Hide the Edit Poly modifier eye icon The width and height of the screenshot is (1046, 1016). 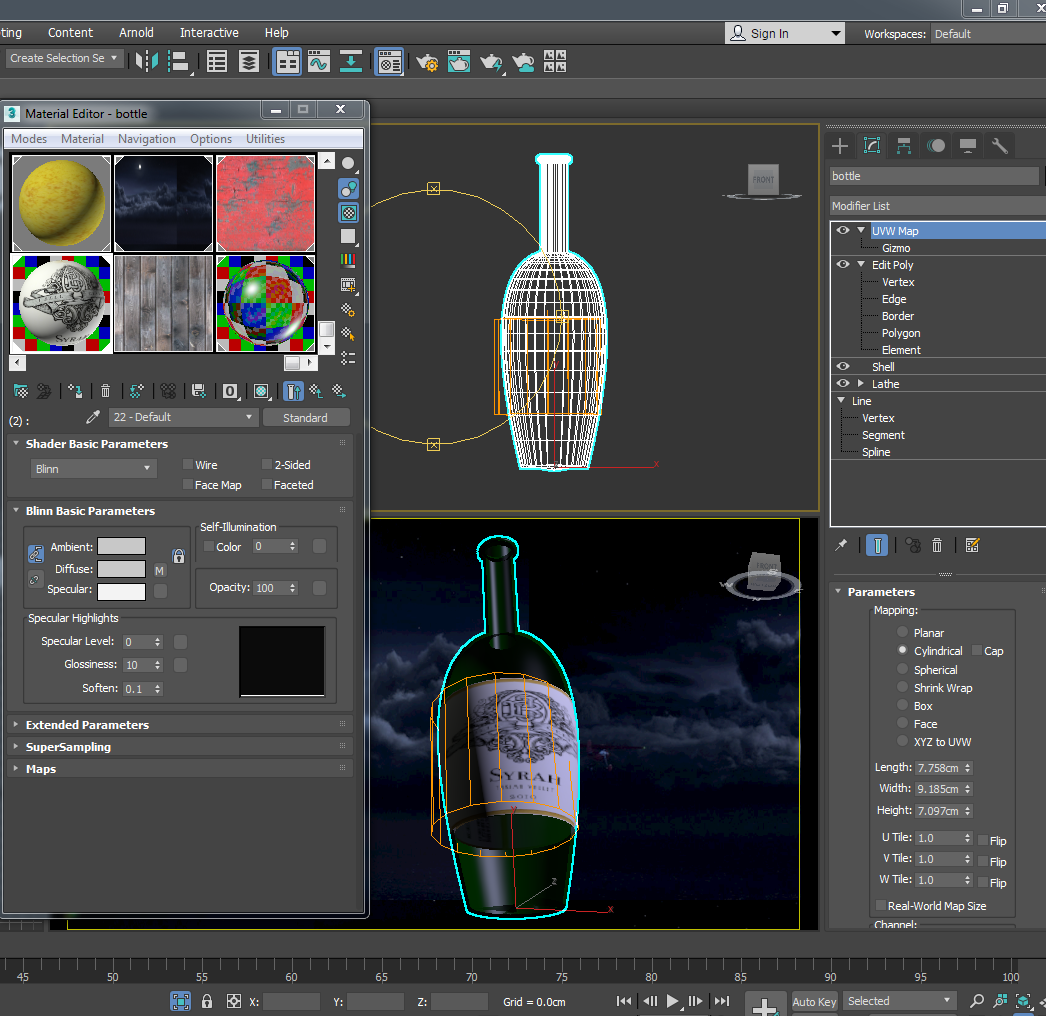[843, 265]
